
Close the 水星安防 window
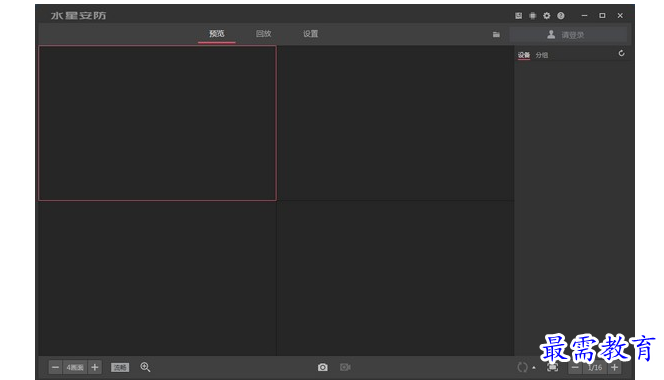[620, 16]
